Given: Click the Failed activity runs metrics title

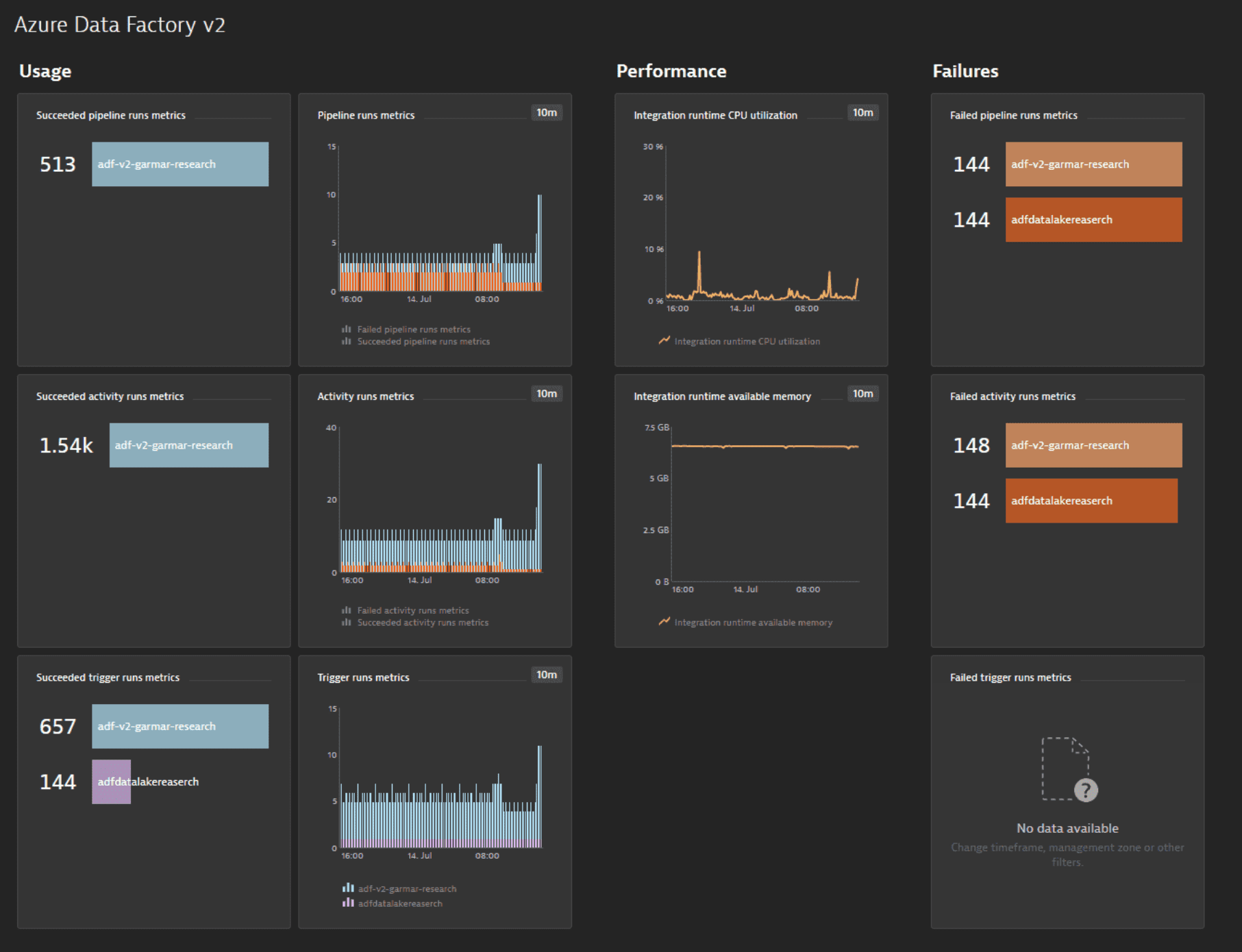Looking at the screenshot, I should (x=1013, y=396).
